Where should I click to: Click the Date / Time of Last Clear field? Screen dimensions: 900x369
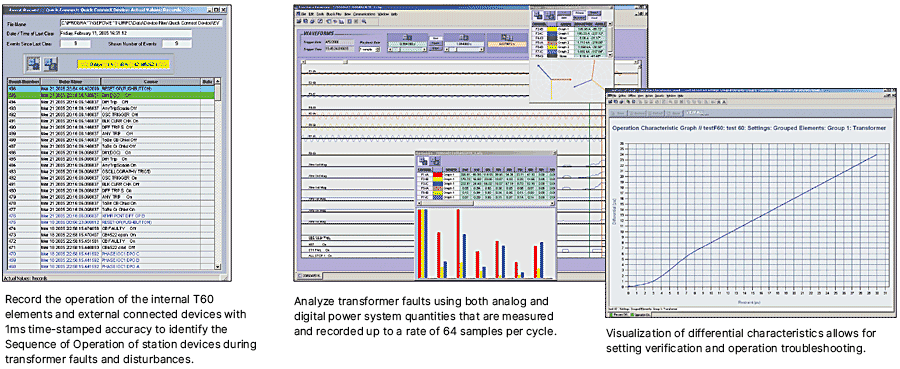126,33
